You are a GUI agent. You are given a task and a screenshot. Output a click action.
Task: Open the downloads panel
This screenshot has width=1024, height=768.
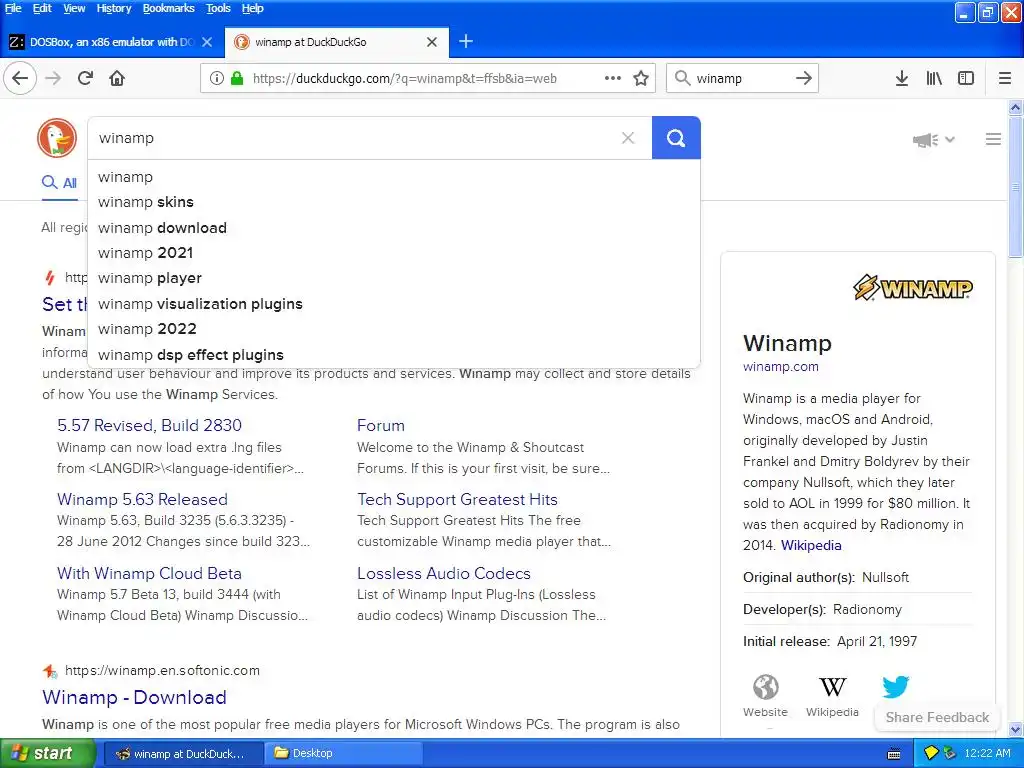[x=902, y=78]
